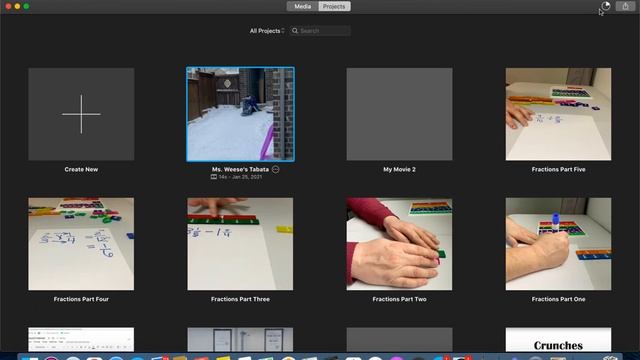Image resolution: width=640 pixels, height=360 pixels.
Task: Click the Fractions Part Four title
Action: (81, 299)
